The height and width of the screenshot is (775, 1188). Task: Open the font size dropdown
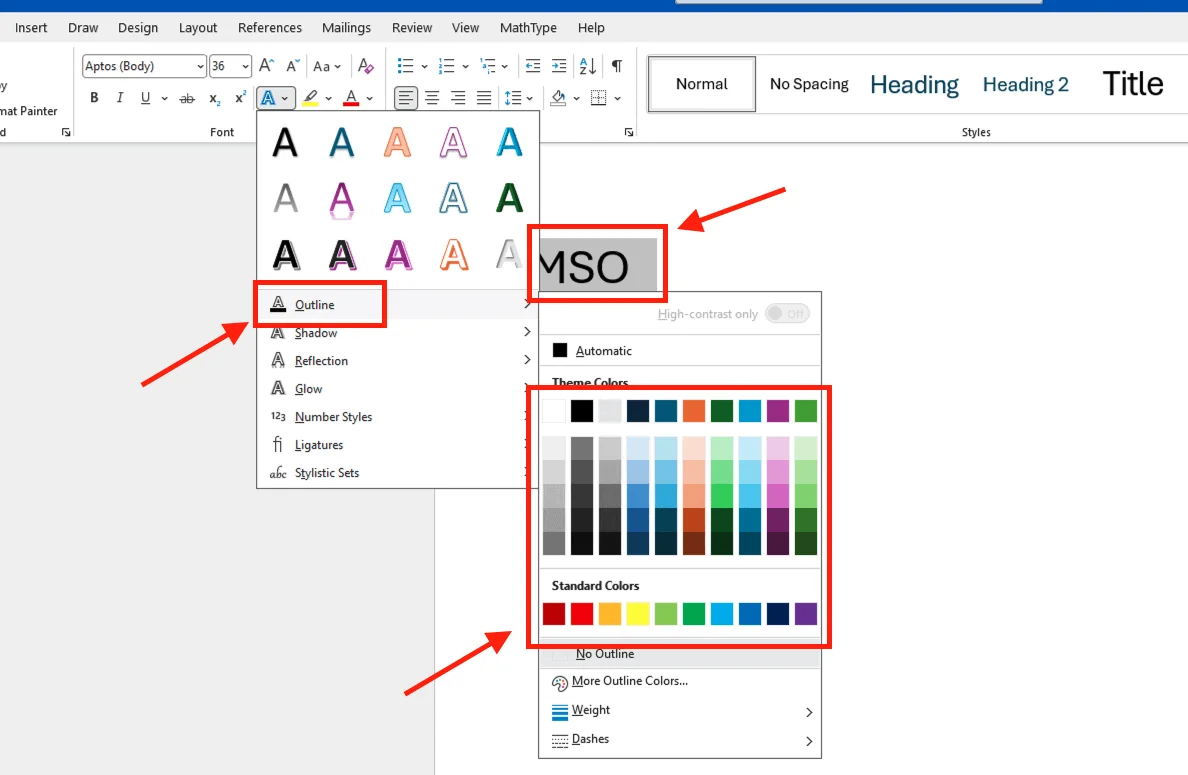[245, 66]
